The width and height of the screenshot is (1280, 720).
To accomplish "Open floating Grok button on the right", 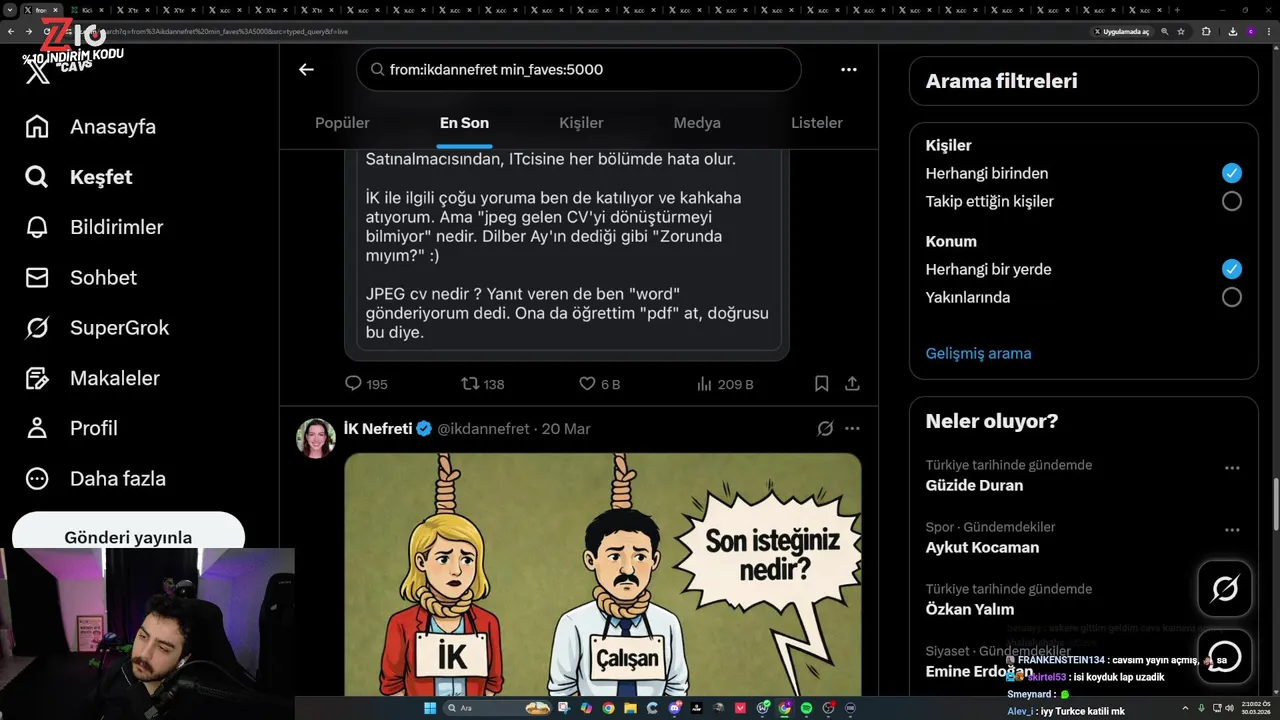I will [x=1225, y=589].
